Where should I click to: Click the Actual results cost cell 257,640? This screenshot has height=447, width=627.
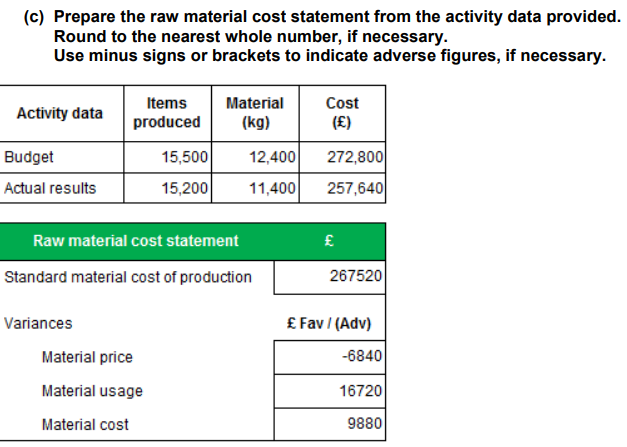coord(342,188)
